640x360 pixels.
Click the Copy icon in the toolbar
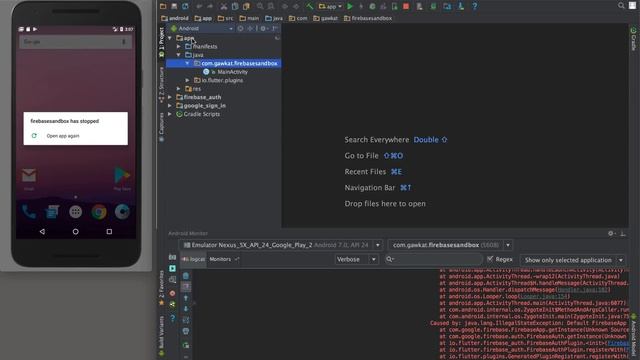pyautogui.click(x=235, y=6)
